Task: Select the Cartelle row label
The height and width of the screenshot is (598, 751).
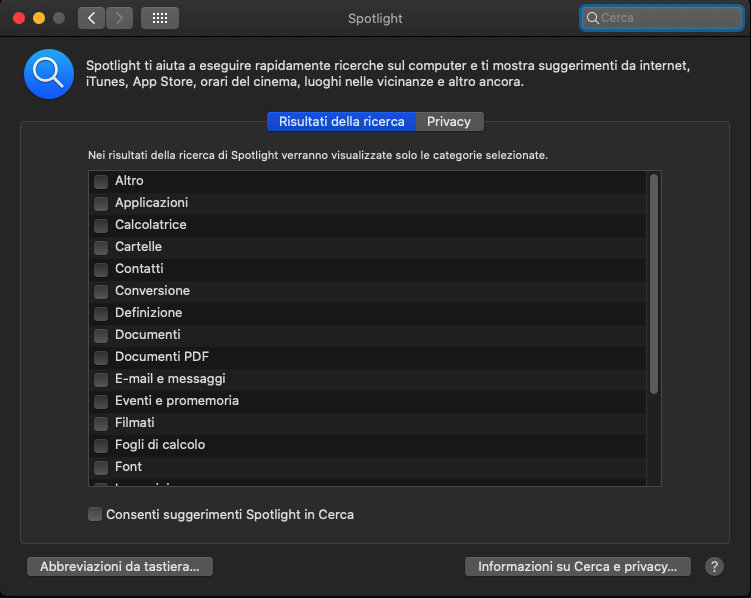Action: [138, 247]
